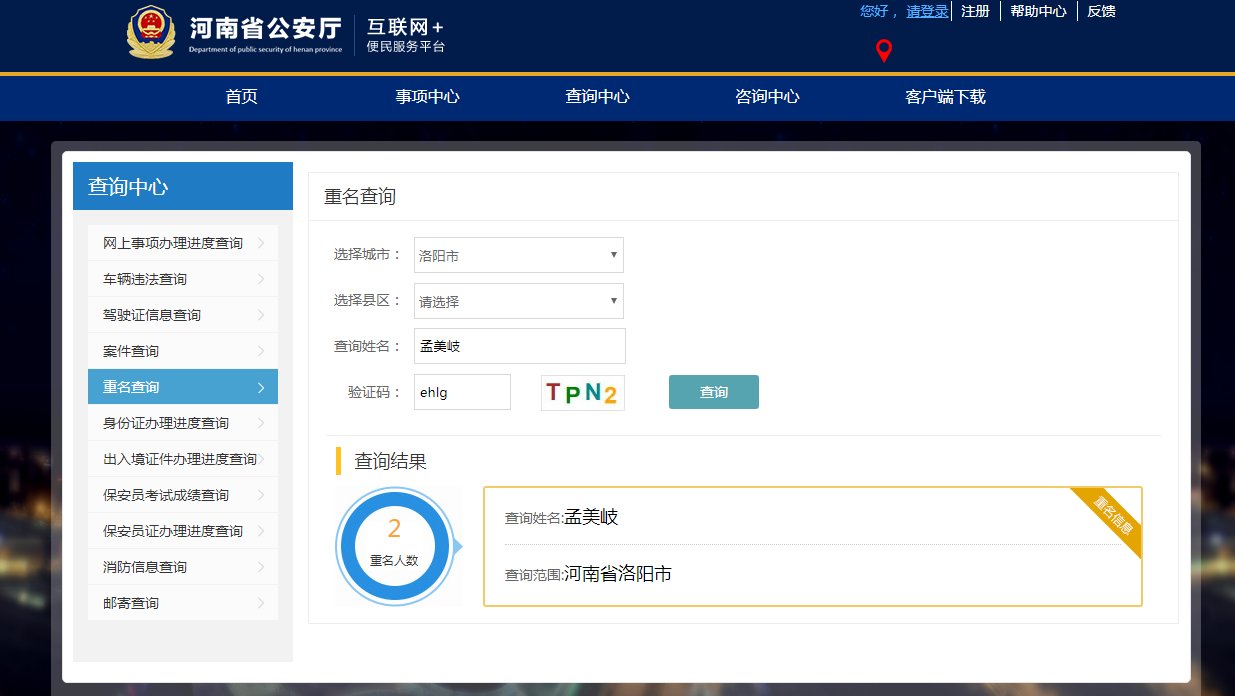Screen dimensions: 1235x696
Task: Click the 请登录 login link
Action: click(927, 11)
